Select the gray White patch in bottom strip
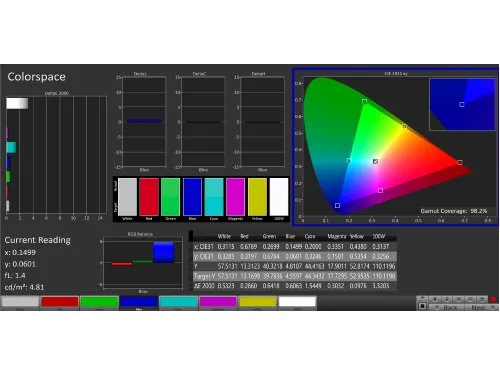Image resolution: width=500 pixels, height=375 pixels. (20, 302)
